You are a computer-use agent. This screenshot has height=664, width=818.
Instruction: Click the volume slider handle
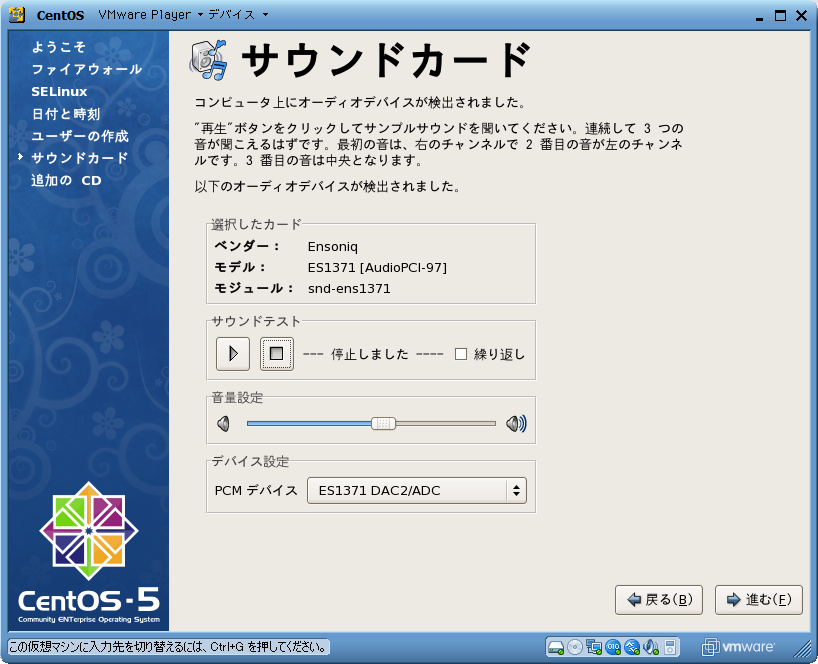point(383,424)
